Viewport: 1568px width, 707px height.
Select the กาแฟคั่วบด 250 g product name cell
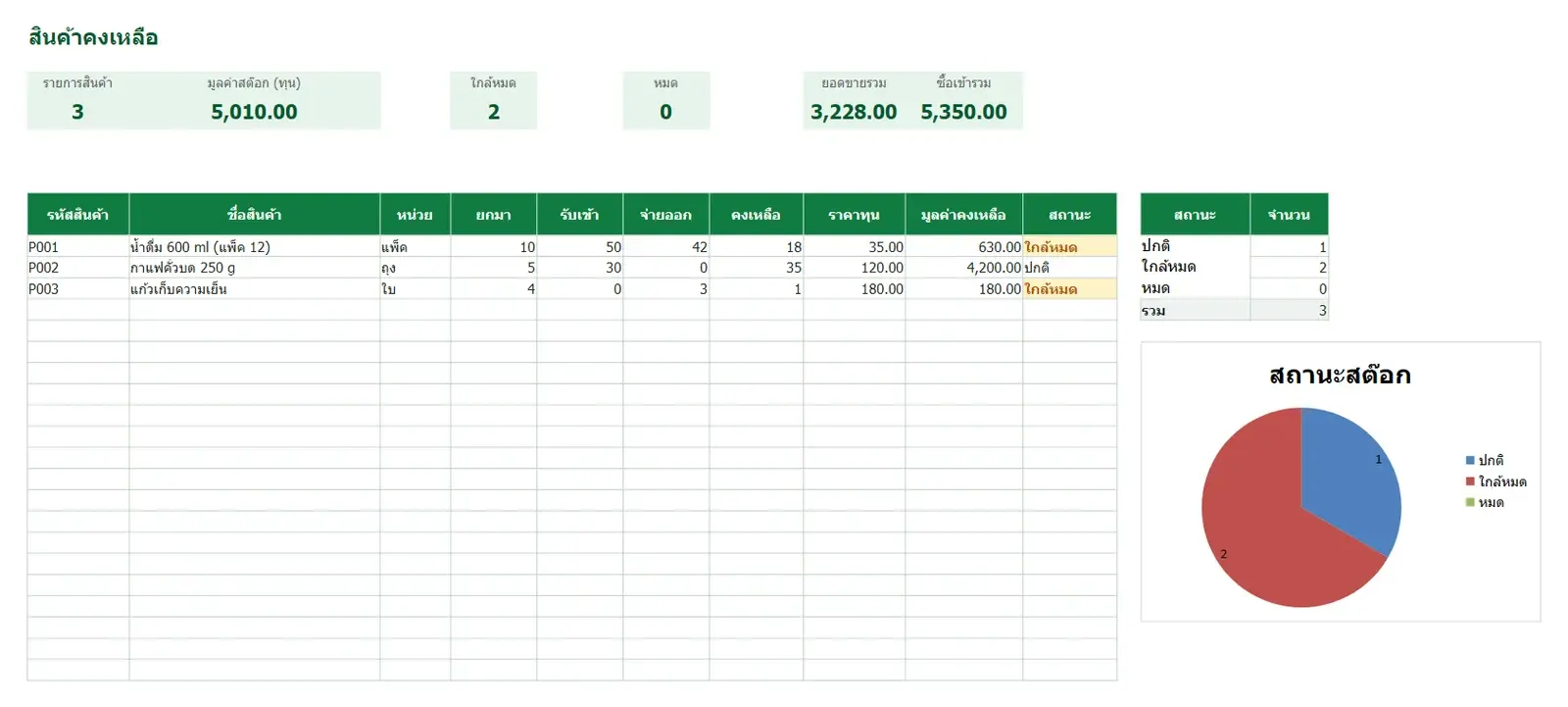pyautogui.click(x=255, y=268)
